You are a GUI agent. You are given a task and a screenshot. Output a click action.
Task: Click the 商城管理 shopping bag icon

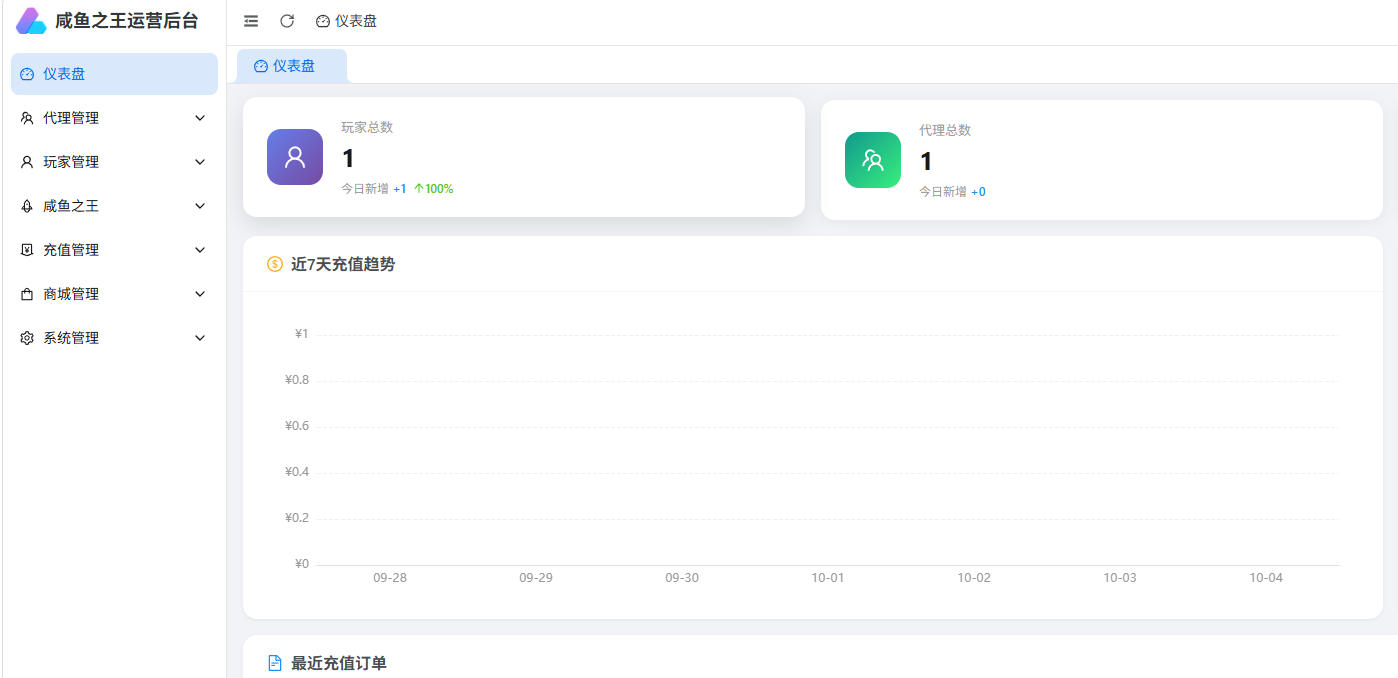[x=27, y=294]
